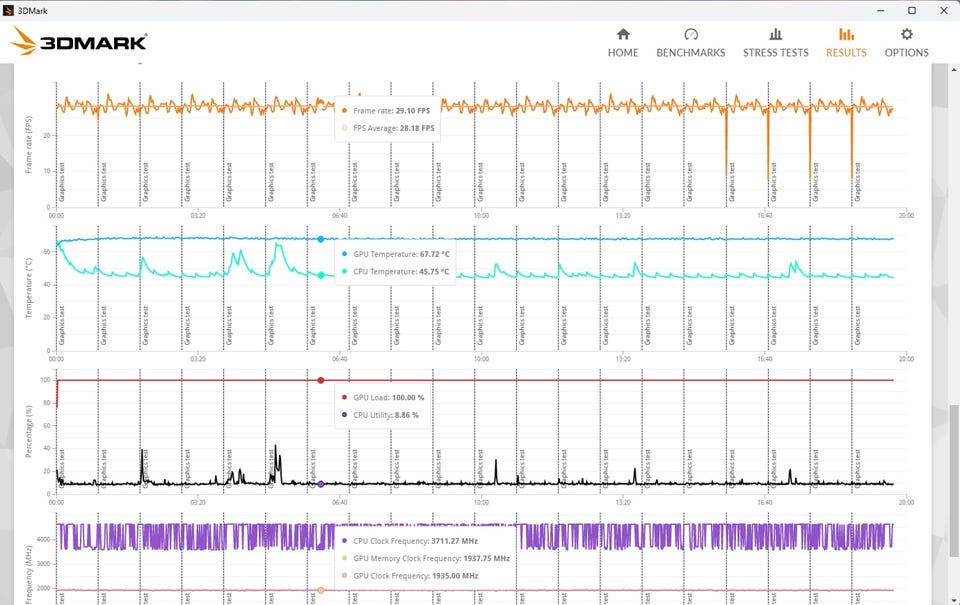This screenshot has height=605, width=960.
Task: Go to the Home section
Action: (622, 42)
